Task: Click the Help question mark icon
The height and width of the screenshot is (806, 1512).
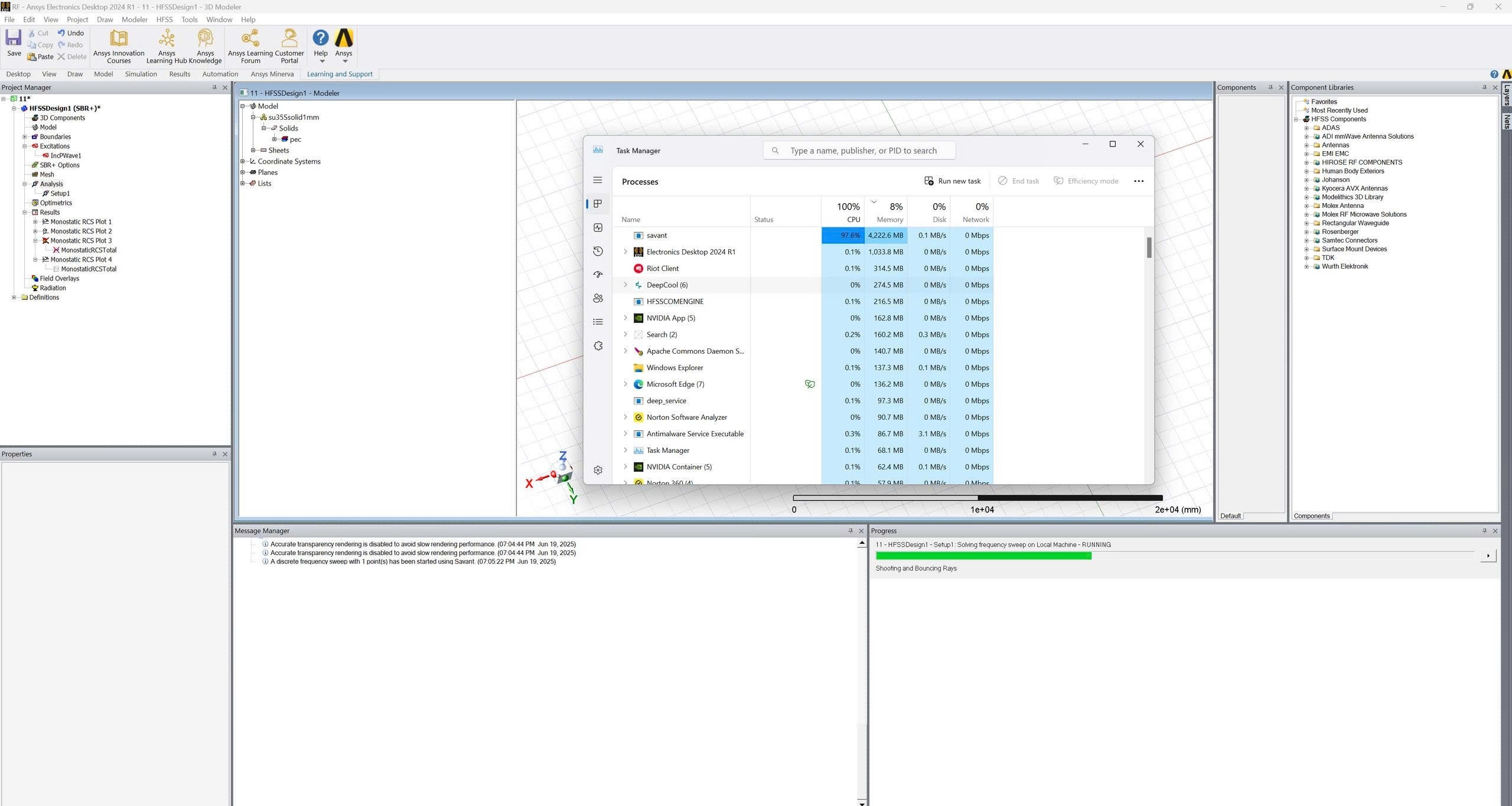Action: (x=321, y=38)
